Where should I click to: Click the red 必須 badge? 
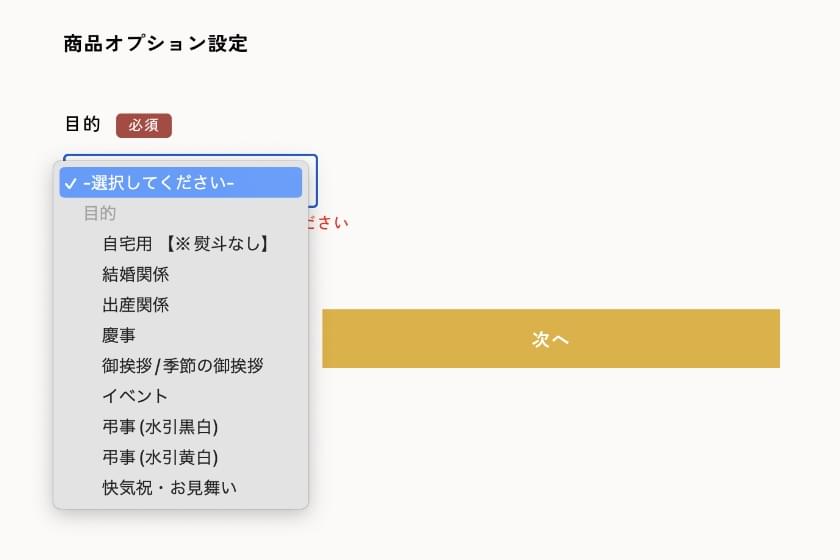[144, 125]
